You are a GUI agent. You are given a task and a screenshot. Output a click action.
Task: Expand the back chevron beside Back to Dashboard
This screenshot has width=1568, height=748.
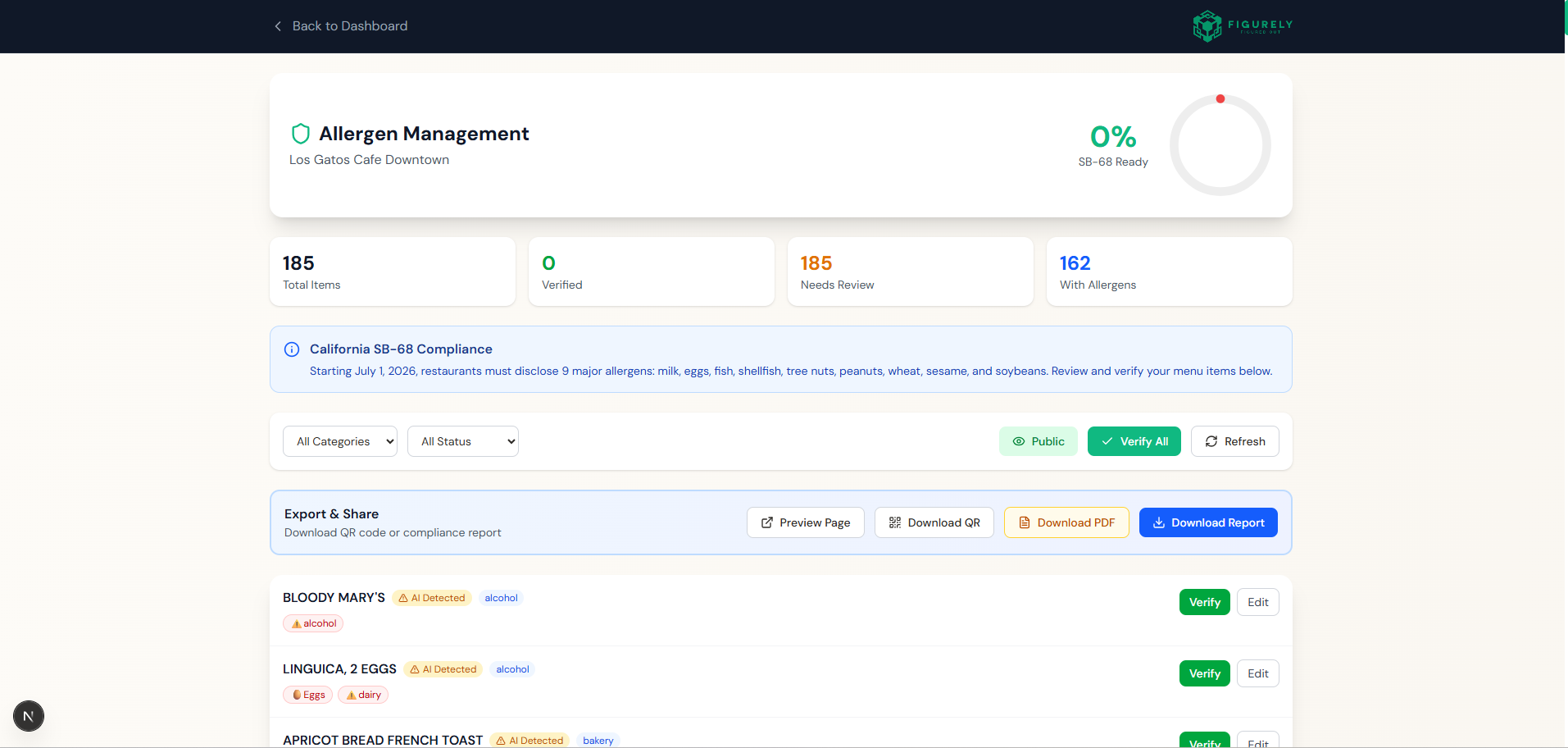pyautogui.click(x=277, y=25)
